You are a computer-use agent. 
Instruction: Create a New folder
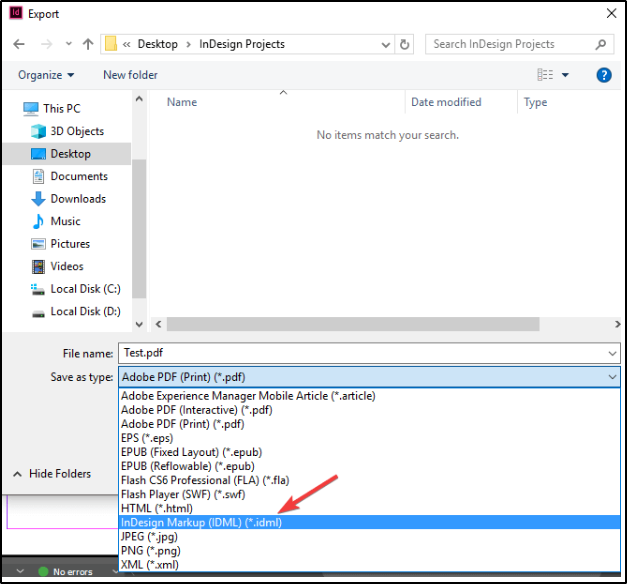(130, 75)
